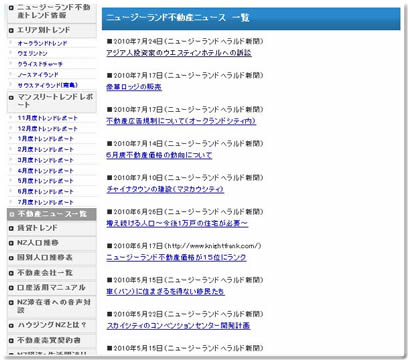Open the マンスリートレンドレポート section heading
Image resolution: width=408 pixels, height=360 pixels.
[52, 101]
